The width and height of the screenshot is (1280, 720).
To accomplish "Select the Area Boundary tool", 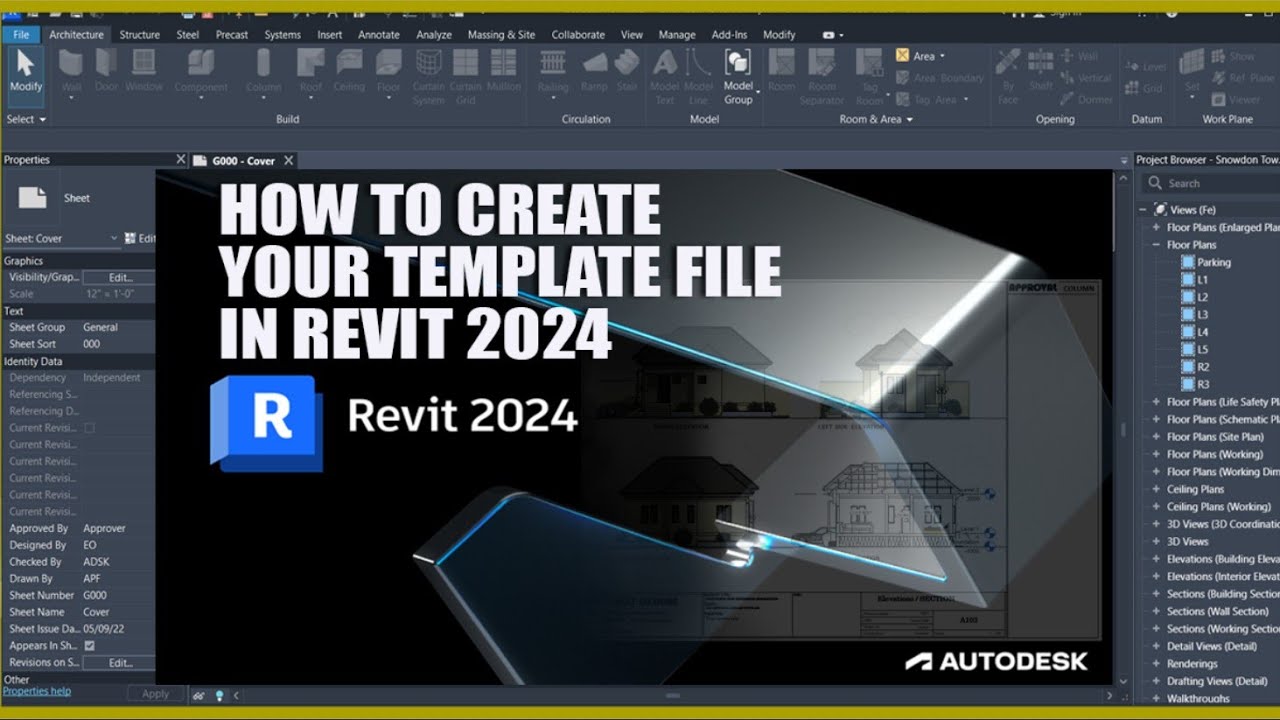I will pos(940,78).
